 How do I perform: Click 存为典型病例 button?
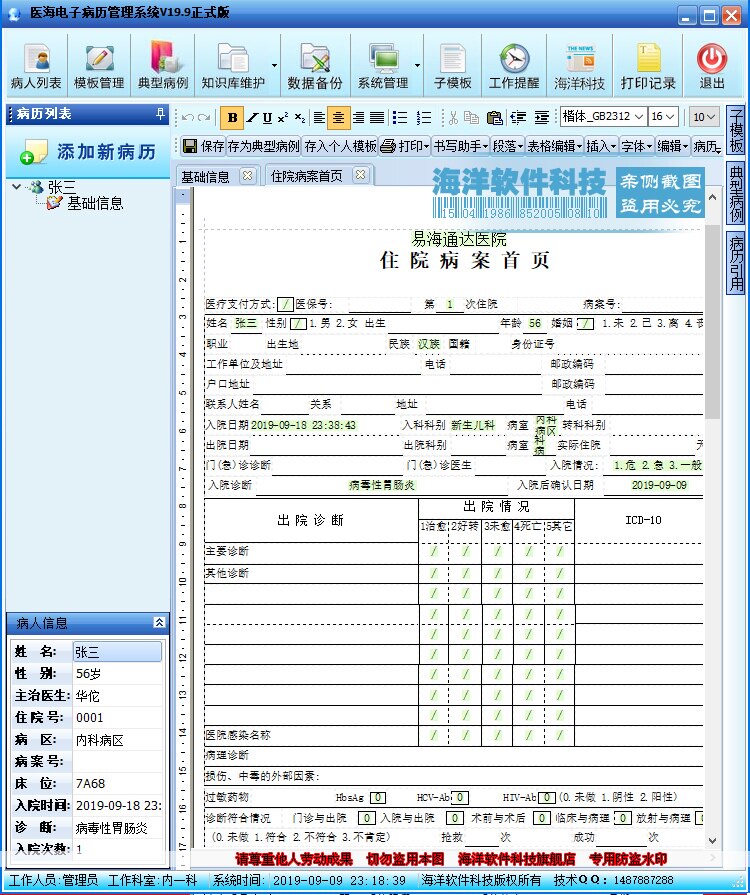(263, 146)
